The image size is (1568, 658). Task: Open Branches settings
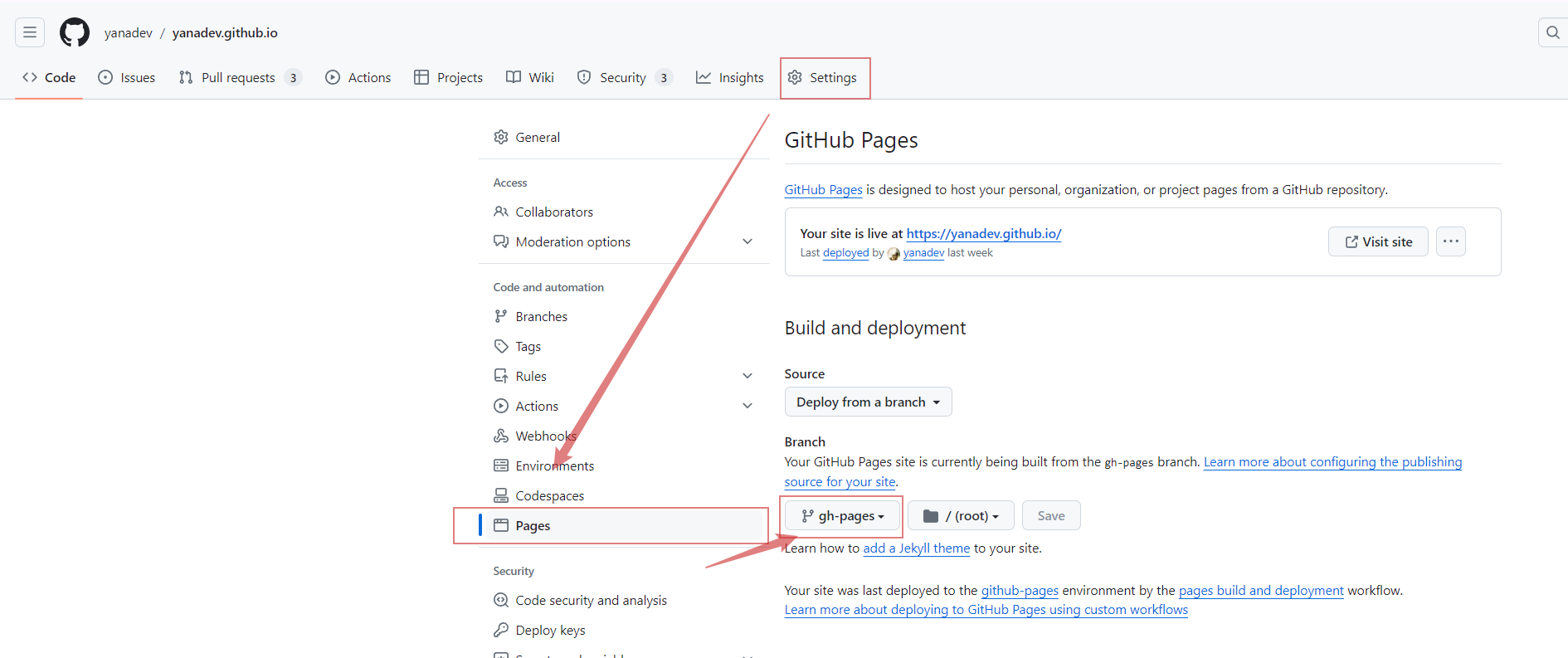pyautogui.click(x=541, y=316)
